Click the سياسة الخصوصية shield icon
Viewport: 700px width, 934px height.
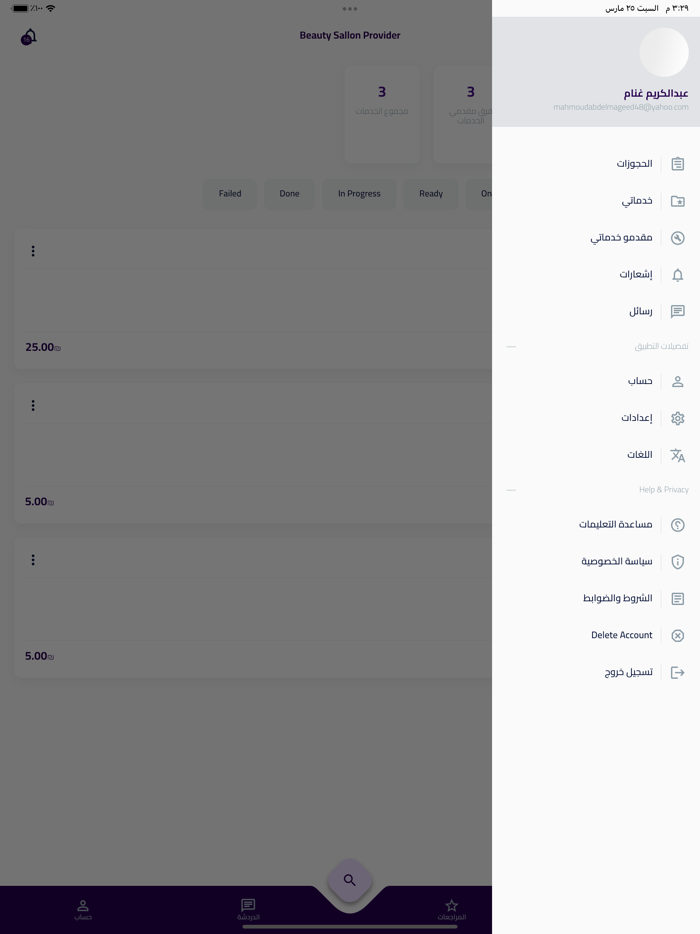click(x=677, y=562)
